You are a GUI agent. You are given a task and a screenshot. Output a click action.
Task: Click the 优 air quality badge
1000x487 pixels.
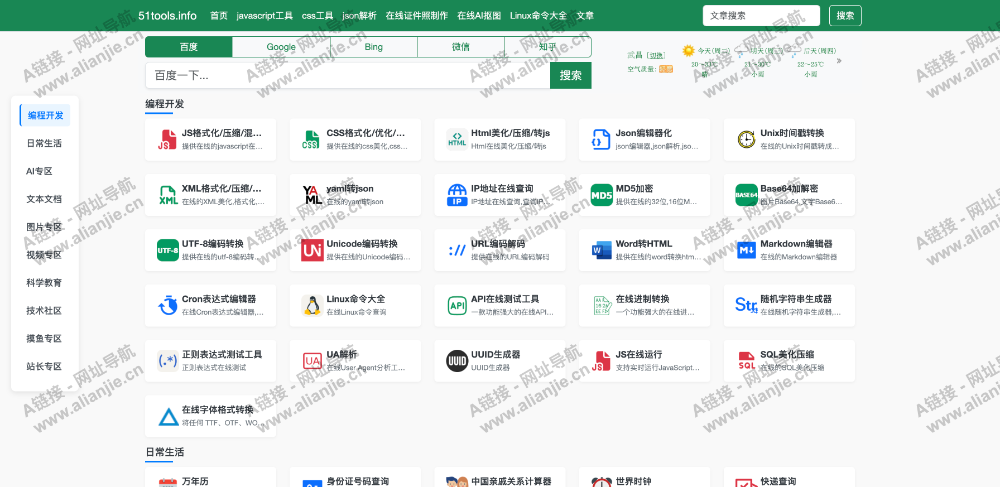(x=666, y=69)
